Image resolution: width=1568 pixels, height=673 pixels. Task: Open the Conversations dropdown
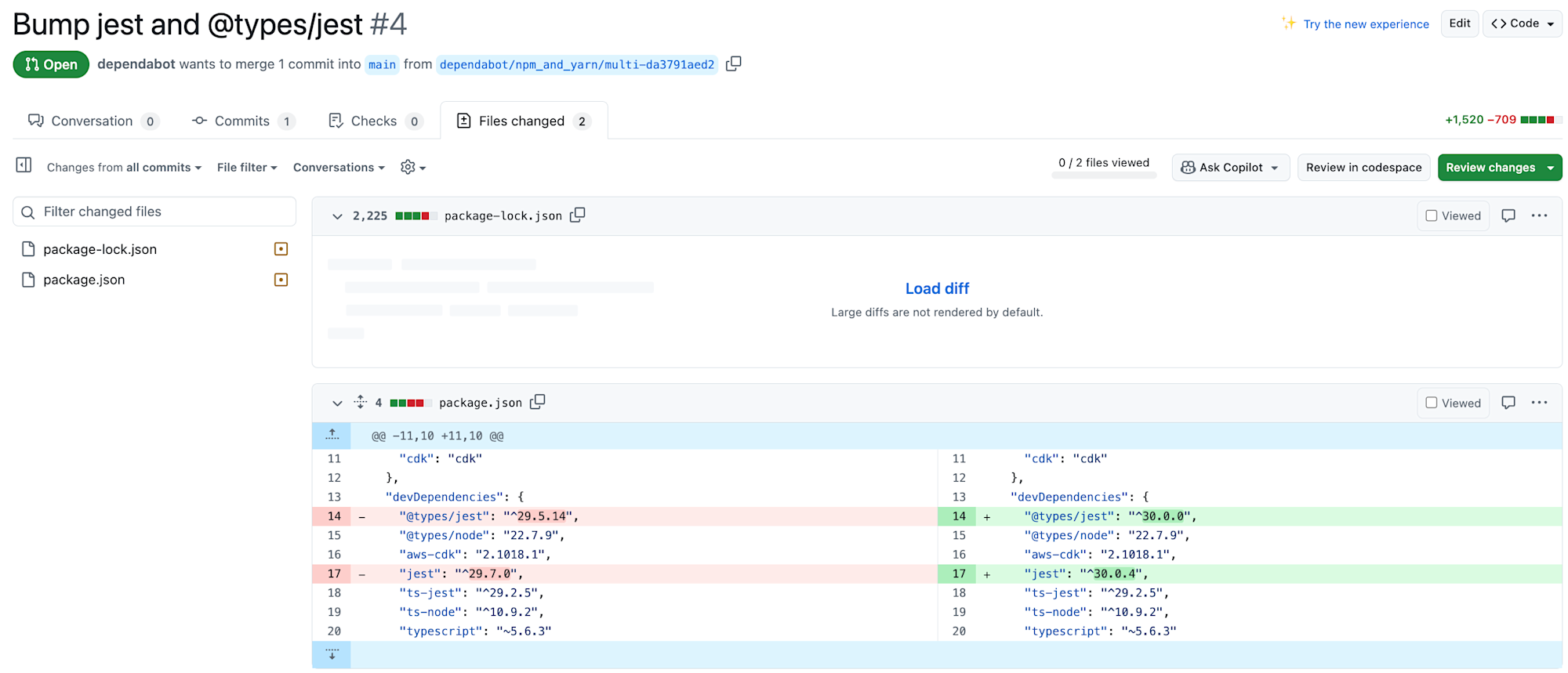(x=339, y=168)
